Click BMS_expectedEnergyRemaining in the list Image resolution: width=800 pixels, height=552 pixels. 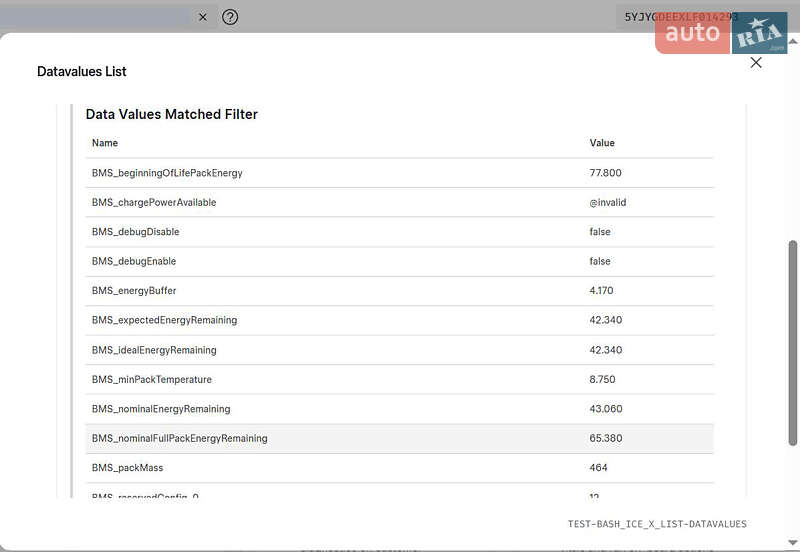click(x=164, y=320)
